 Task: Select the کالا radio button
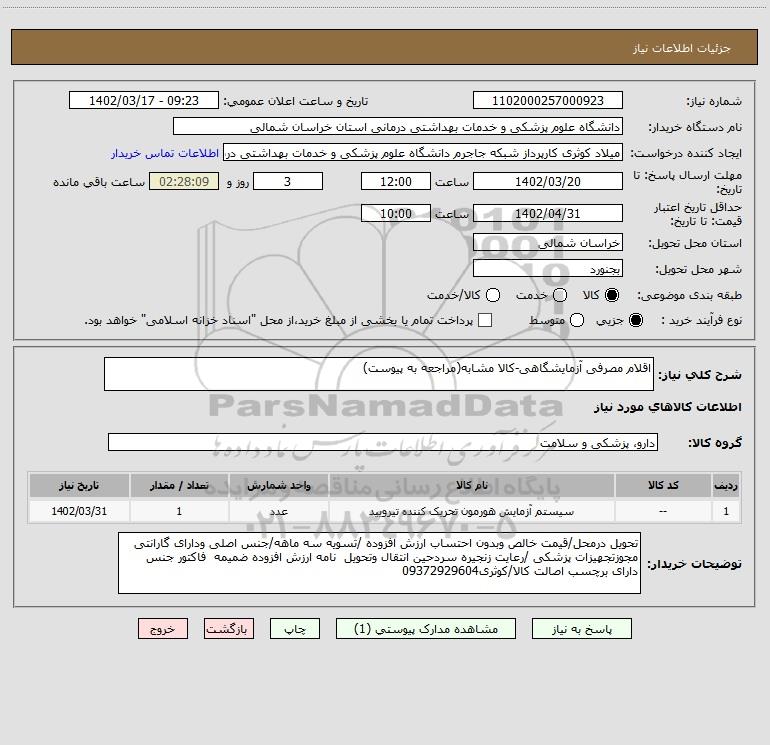(612, 295)
